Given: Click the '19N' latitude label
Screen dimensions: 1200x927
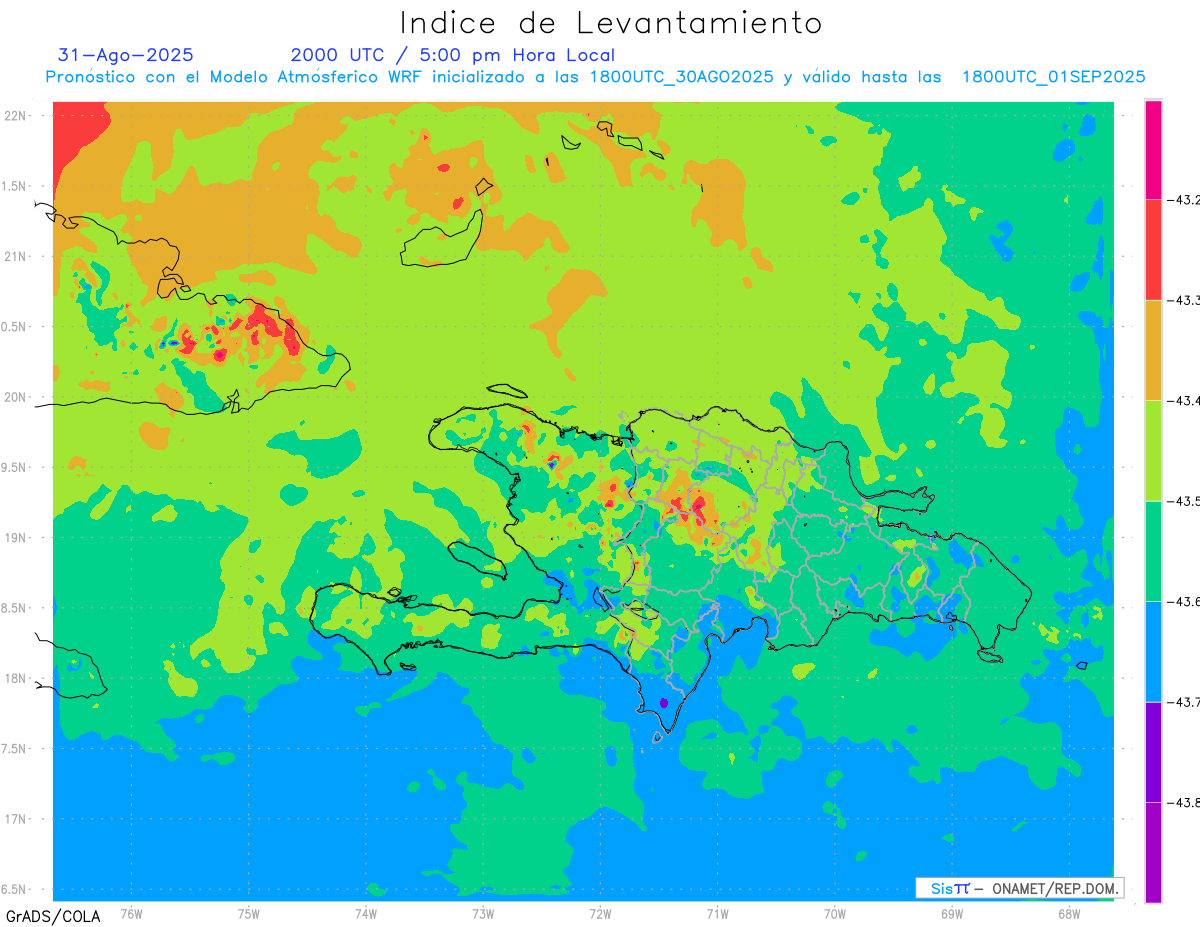Looking at the screenshot, I should [x=17, y=538].
